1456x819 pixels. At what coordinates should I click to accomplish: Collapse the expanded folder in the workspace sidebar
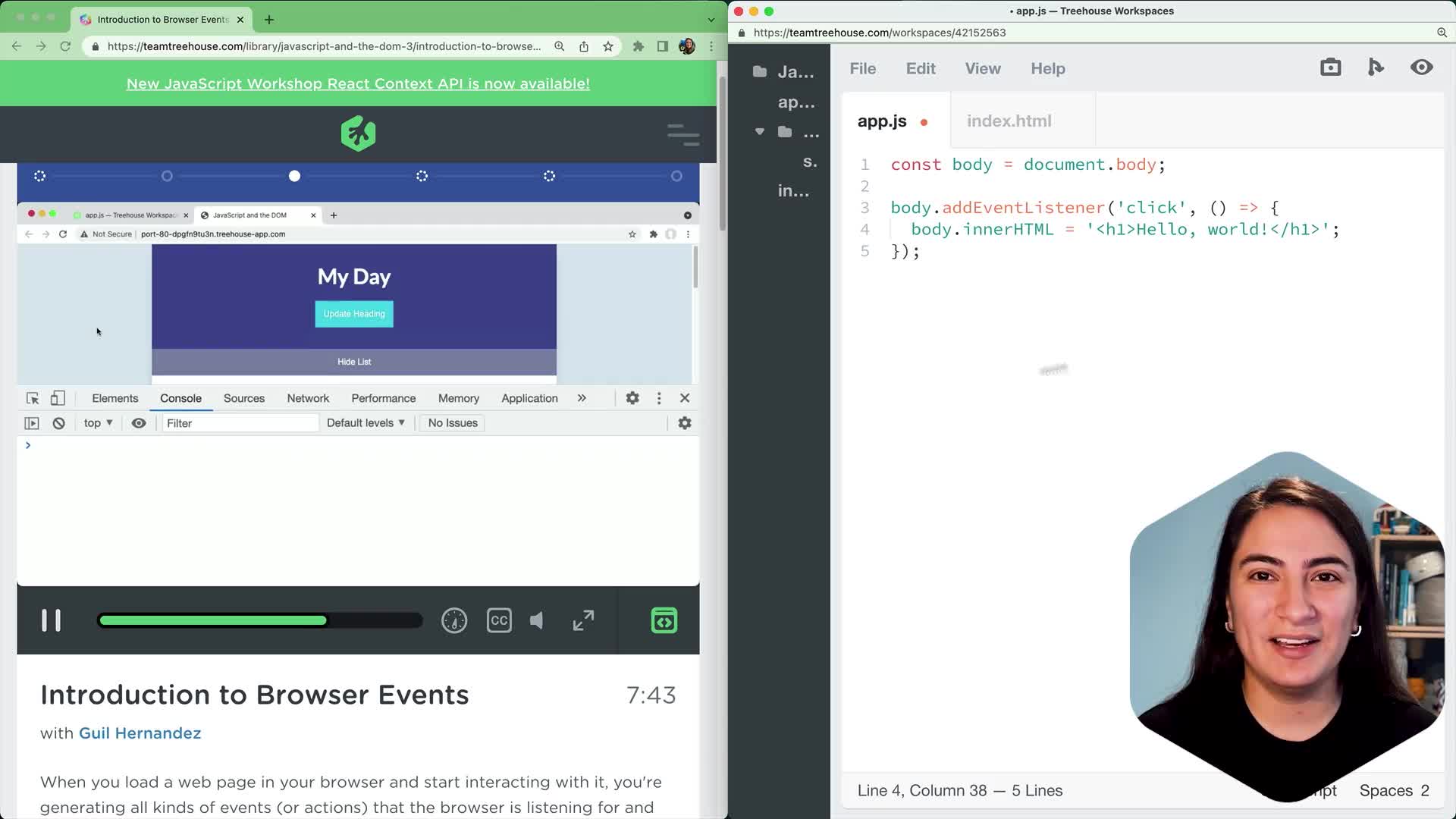tap(761, 131)
